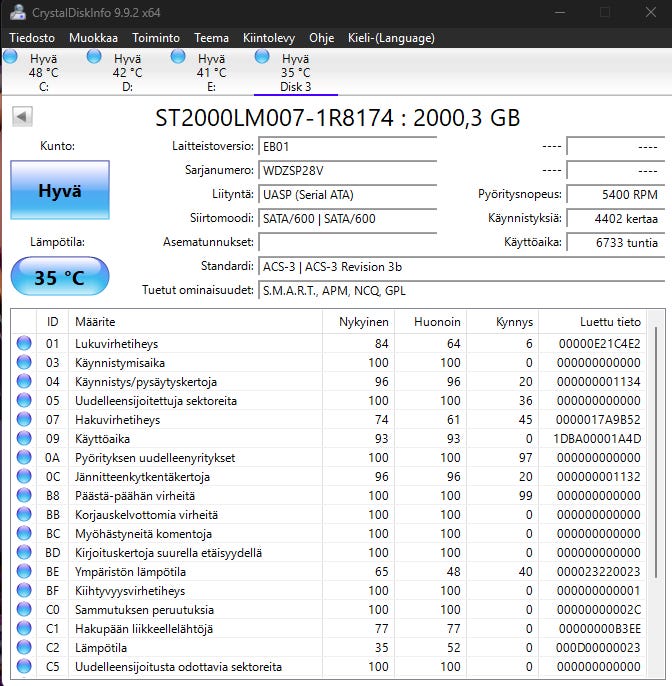Select the D: drive tab at 42 °C

[x=127, y=72]
